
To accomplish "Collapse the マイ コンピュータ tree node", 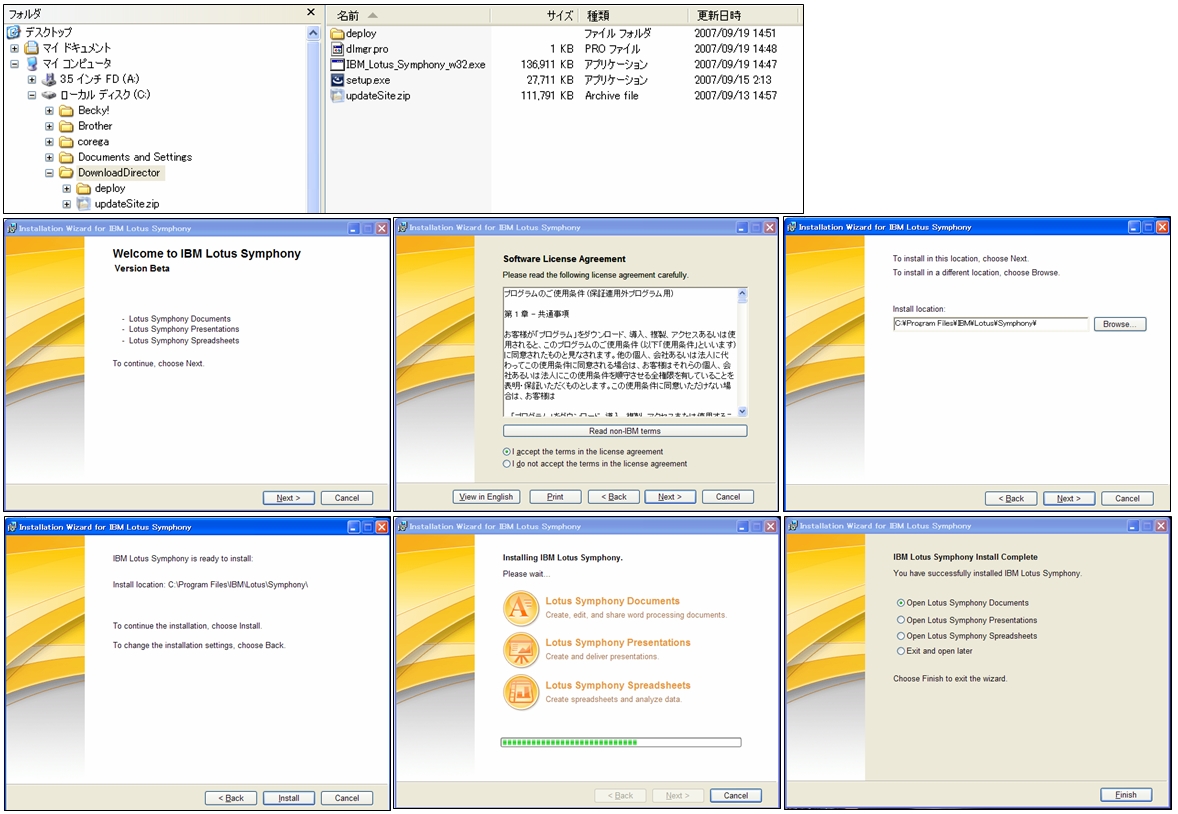I will (x=14, y=64).
